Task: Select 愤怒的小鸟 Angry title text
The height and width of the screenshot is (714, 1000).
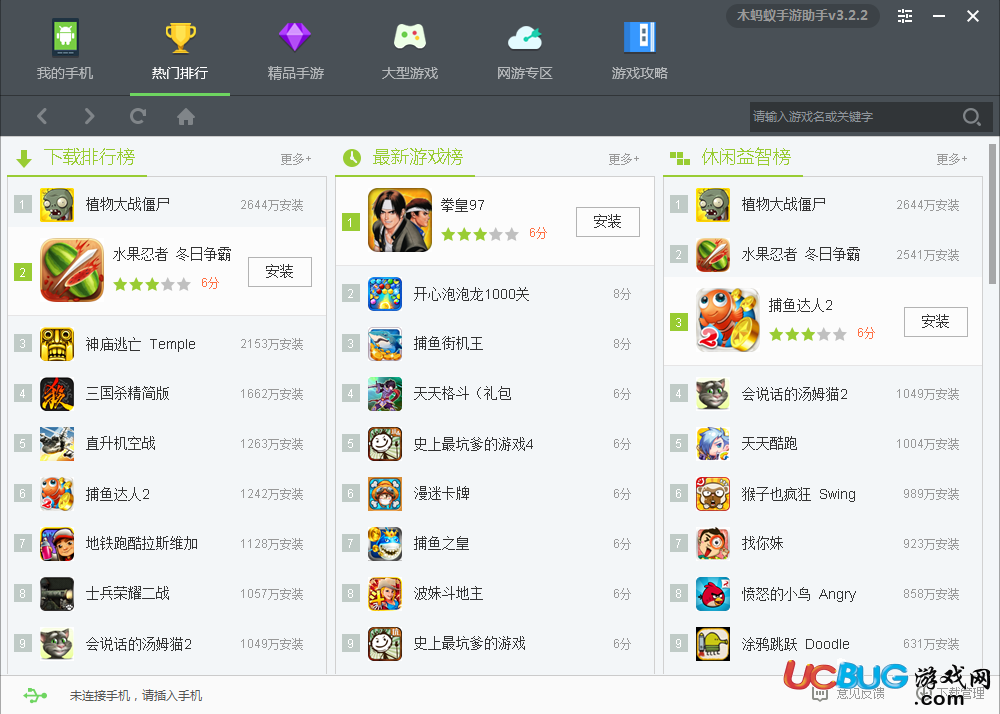Action: 798,594
